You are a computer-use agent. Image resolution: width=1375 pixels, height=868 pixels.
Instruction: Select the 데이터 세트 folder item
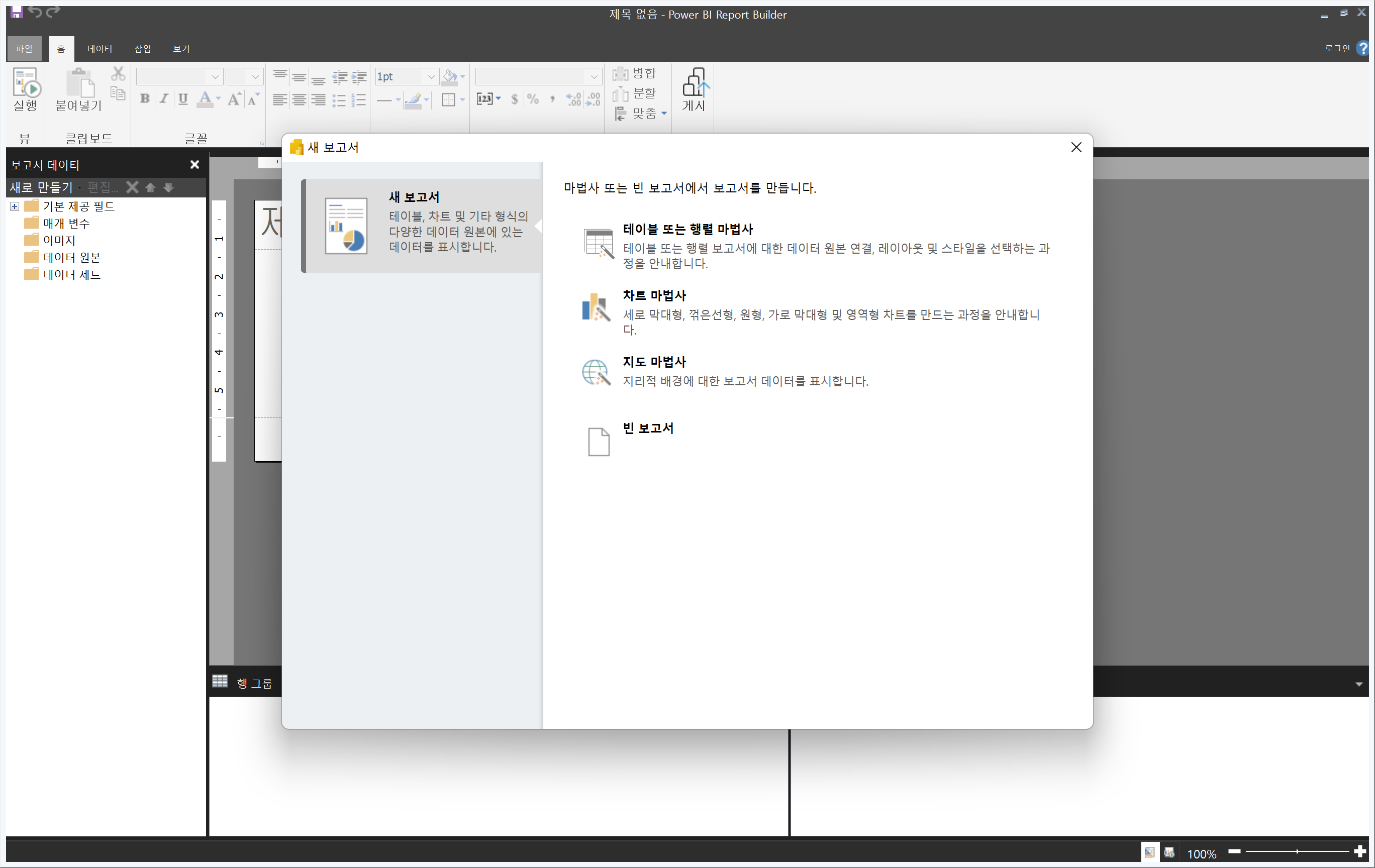(72, 274)
